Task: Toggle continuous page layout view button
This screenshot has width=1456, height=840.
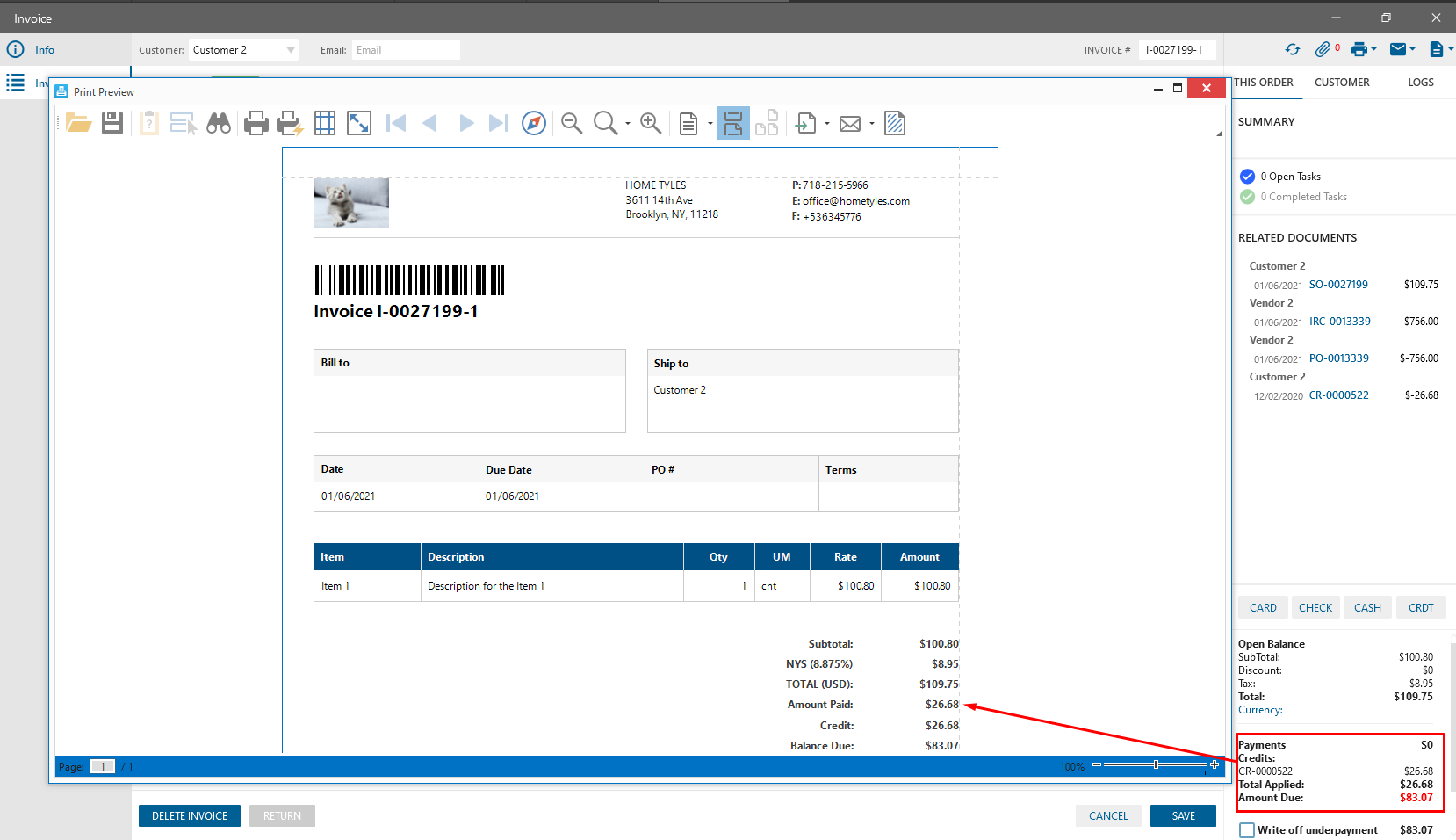Action: 733,124
